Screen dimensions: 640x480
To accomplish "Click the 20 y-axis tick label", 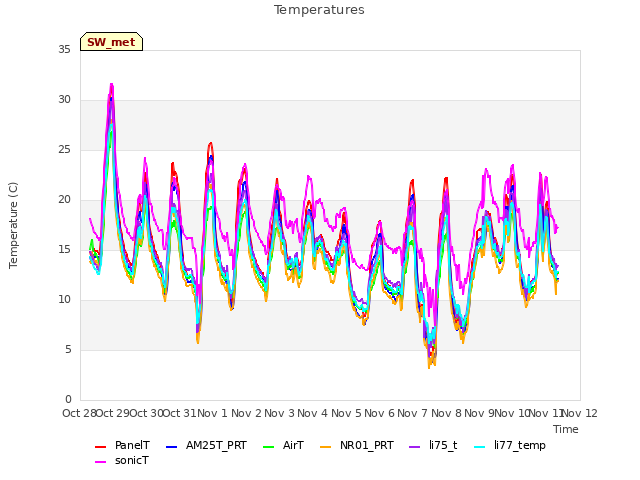I will 64,200.
